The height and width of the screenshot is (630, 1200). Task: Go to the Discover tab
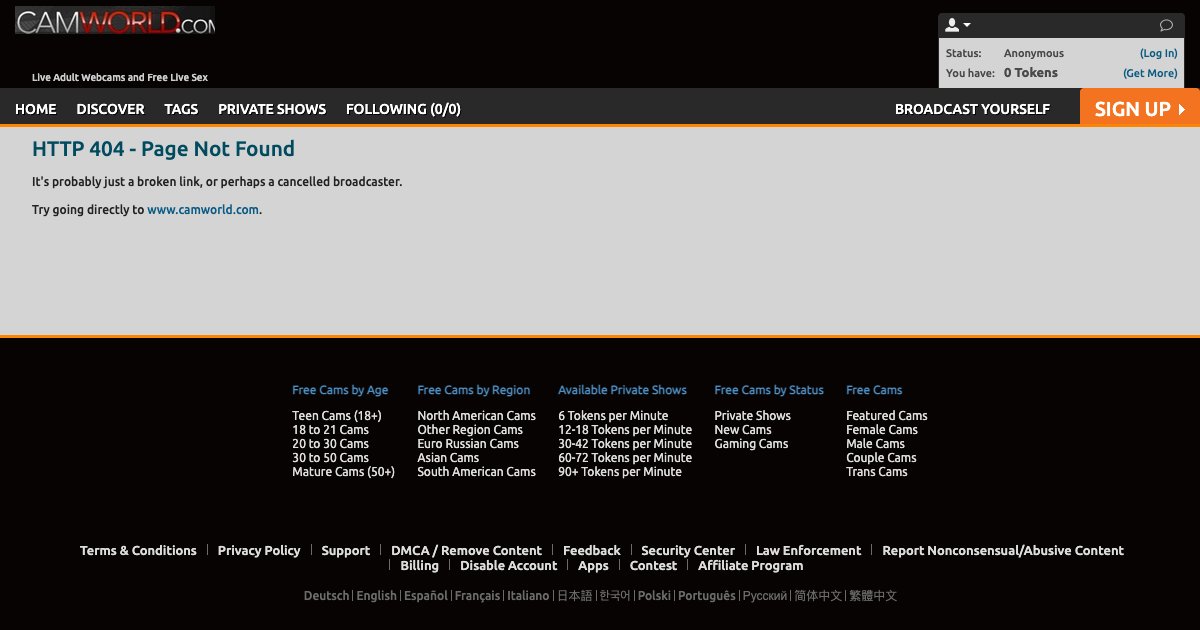pyautogui.click(x=110, y=109)
